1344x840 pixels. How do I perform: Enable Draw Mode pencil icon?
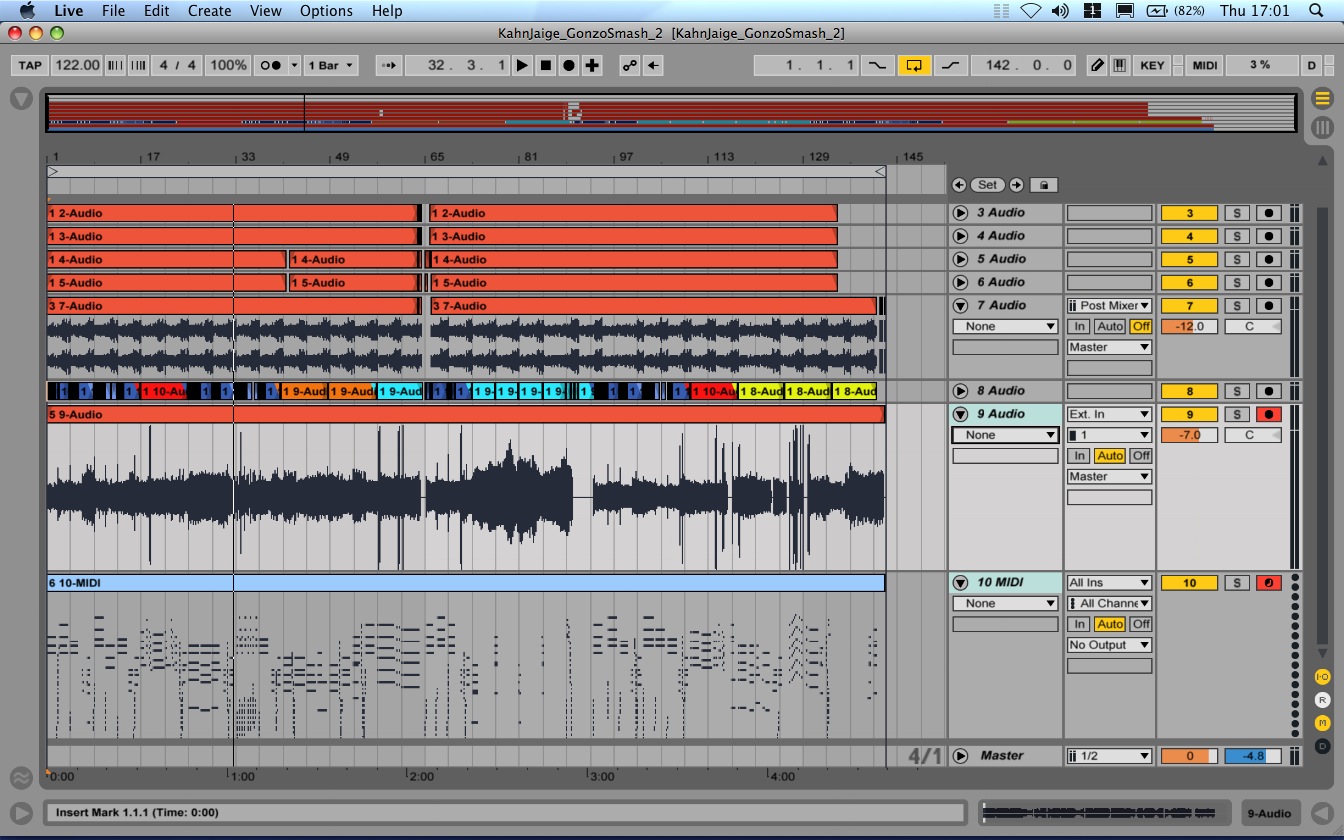point(1097,65)
